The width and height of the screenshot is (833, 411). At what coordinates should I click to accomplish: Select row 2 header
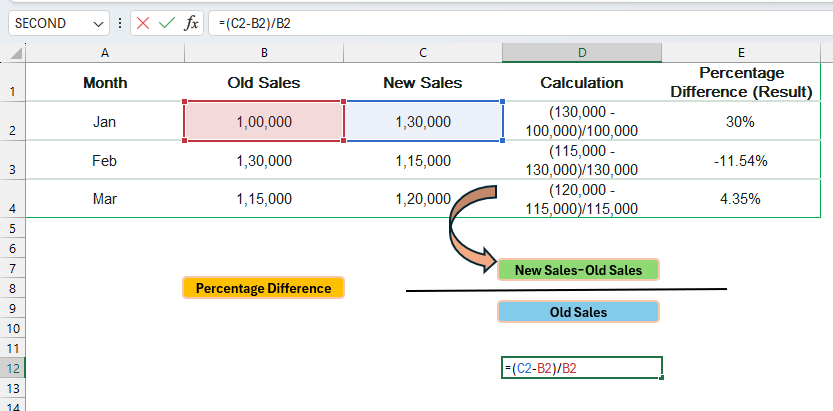(x=13, y=121)
